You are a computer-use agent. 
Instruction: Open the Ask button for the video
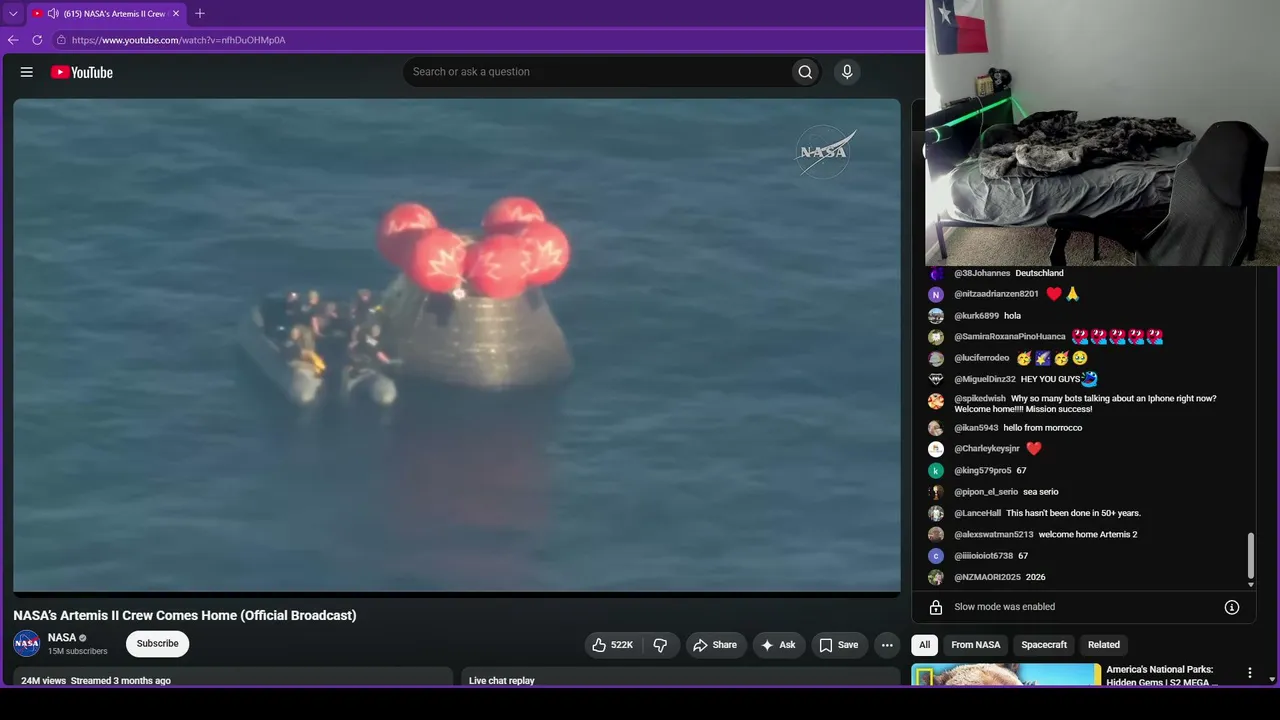778,645
